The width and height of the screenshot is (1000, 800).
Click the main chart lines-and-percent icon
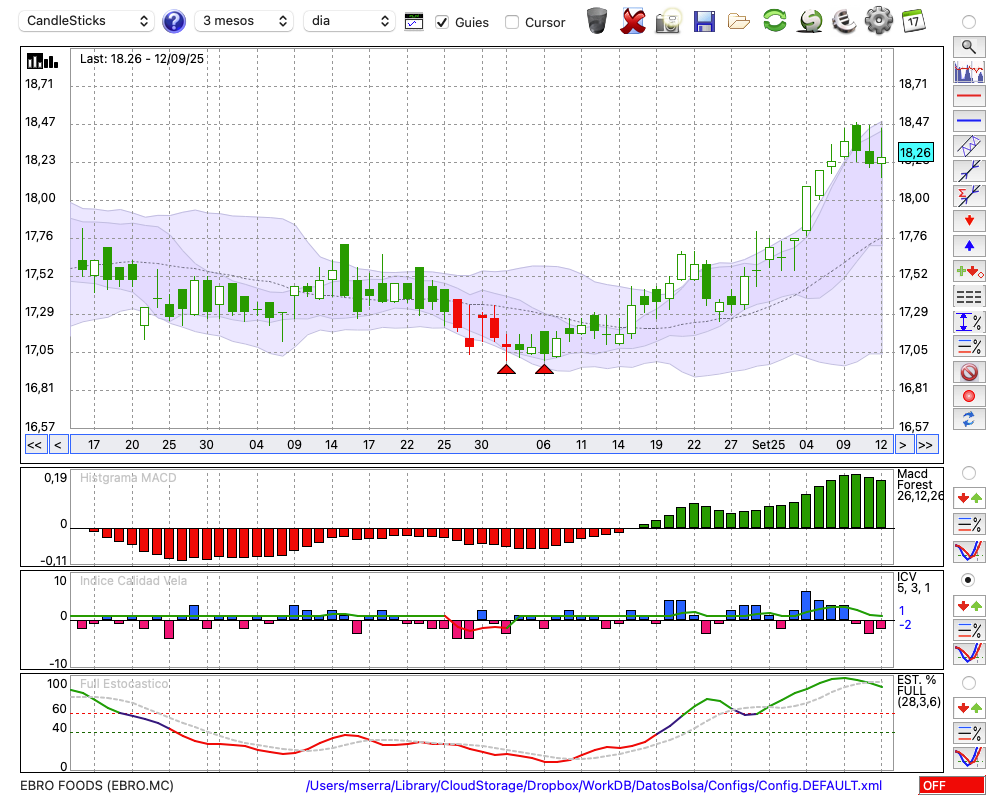(x=969, y=346)
